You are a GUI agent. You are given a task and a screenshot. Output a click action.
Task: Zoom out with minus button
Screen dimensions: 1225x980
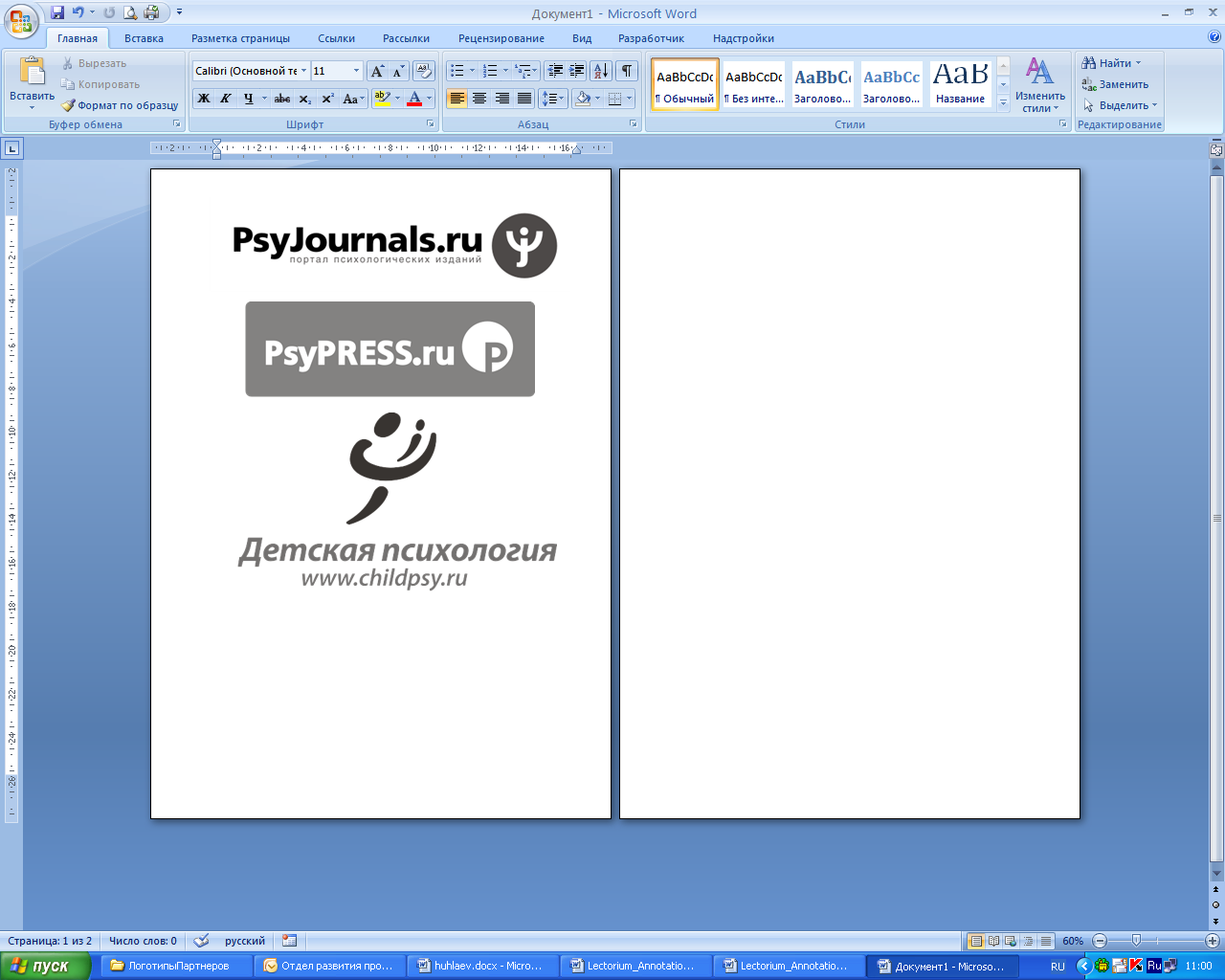[1100, 941]
